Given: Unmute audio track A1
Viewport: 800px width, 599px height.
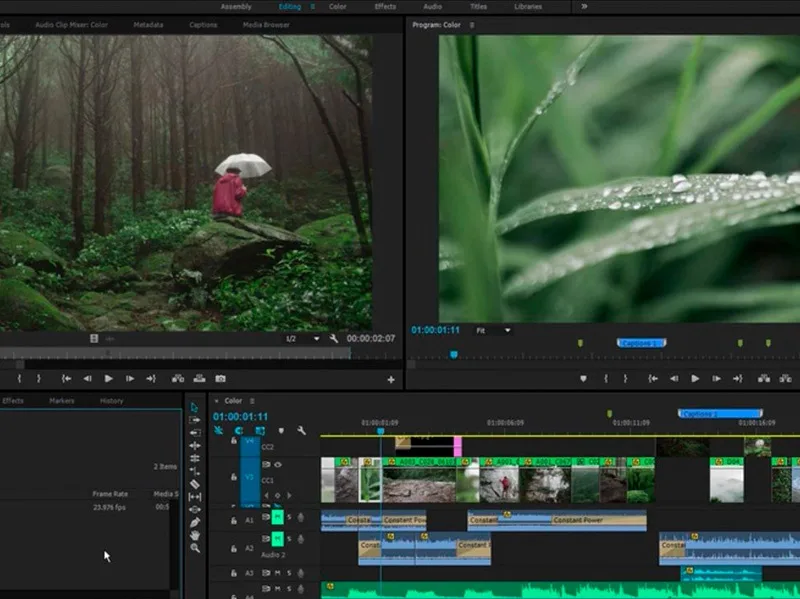Looking at the screenshot, I should coord(278,517).
